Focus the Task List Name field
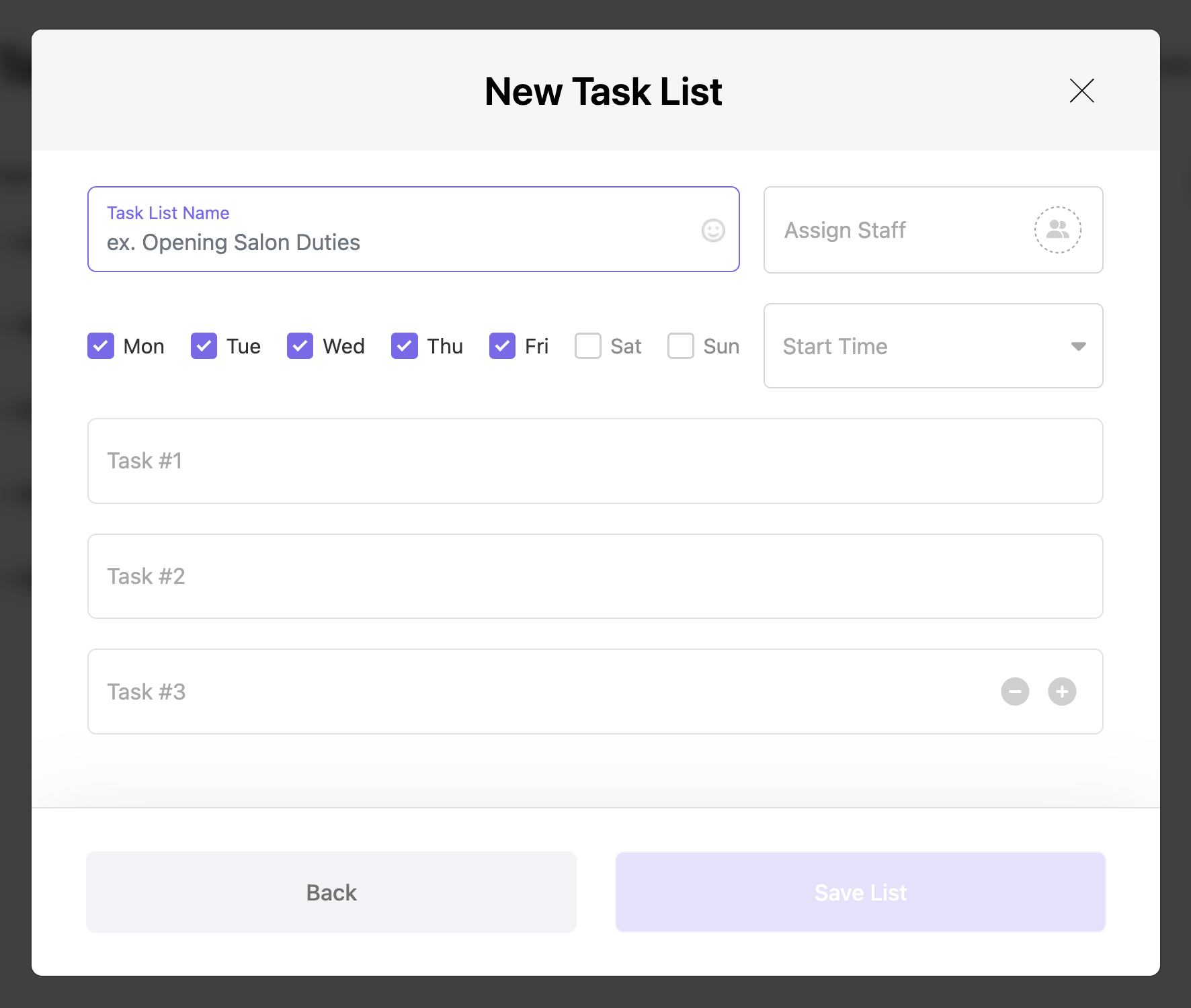 pos(413,229)
